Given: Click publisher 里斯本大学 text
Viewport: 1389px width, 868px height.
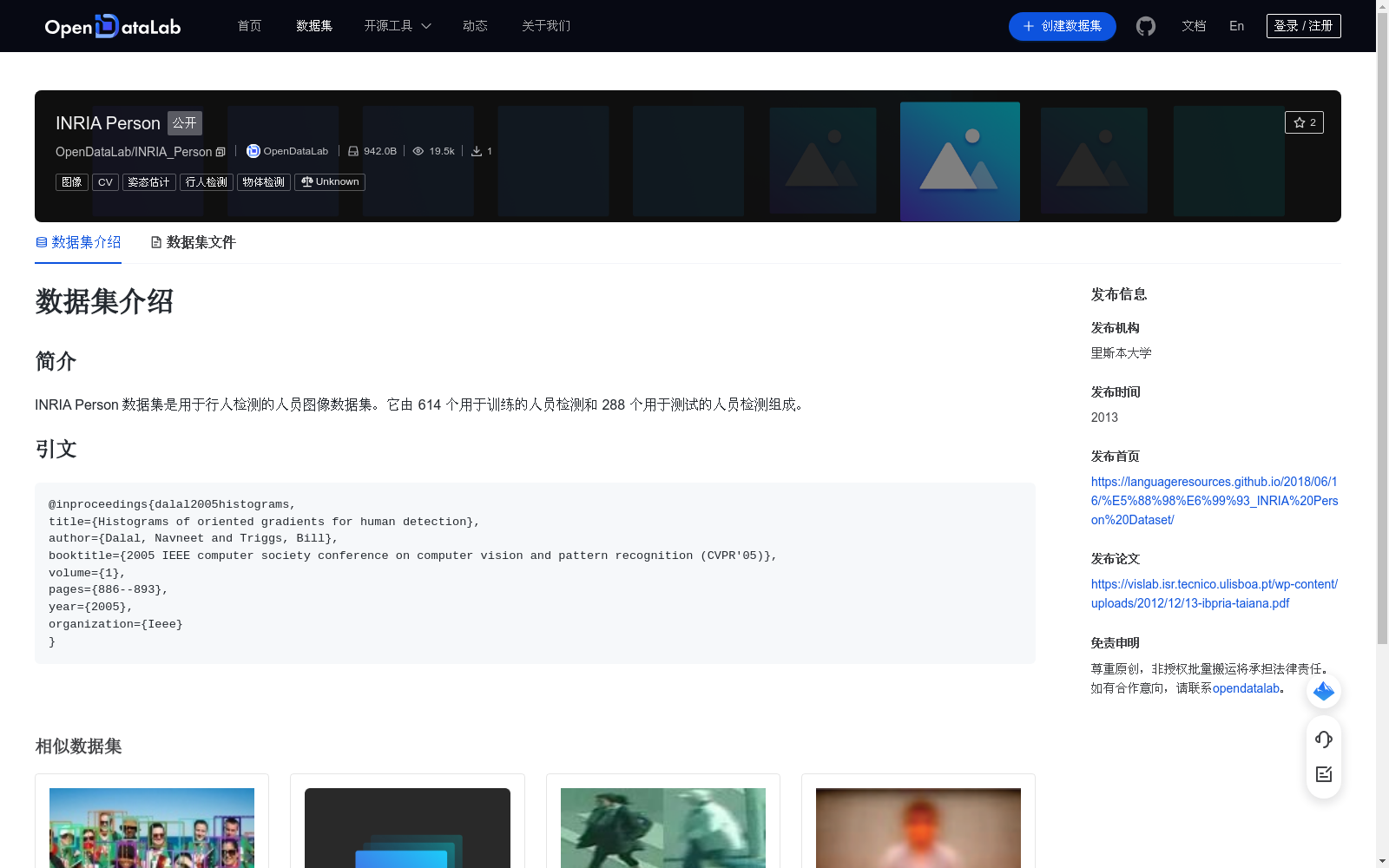Looking at the screenshot, I should pos(1122,353).
